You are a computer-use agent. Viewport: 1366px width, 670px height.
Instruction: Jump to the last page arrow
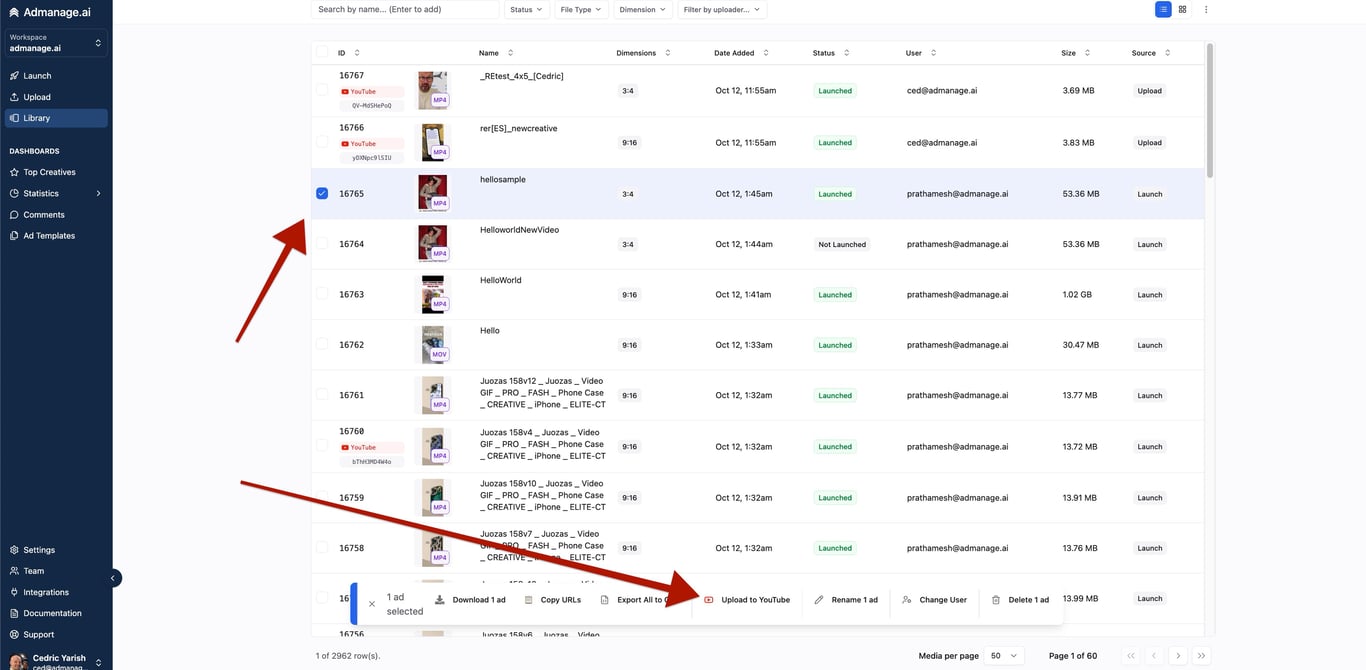click(1202, 656)
